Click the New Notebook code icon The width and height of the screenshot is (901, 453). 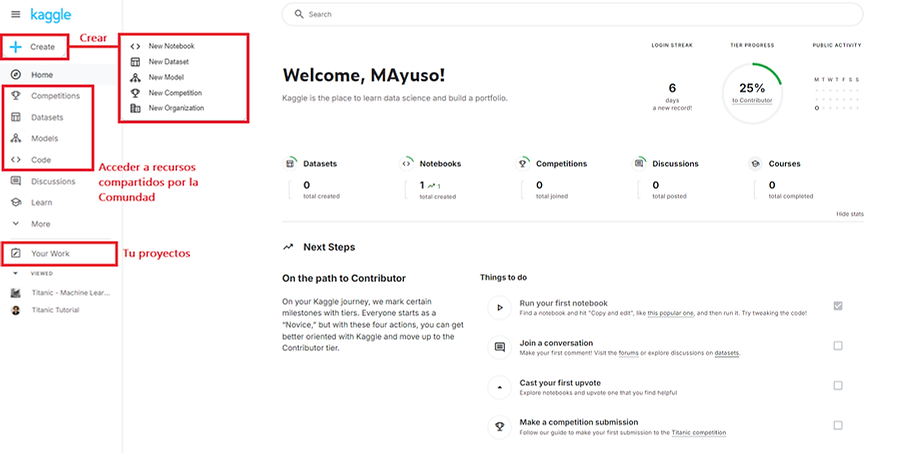tap(135, 47)
